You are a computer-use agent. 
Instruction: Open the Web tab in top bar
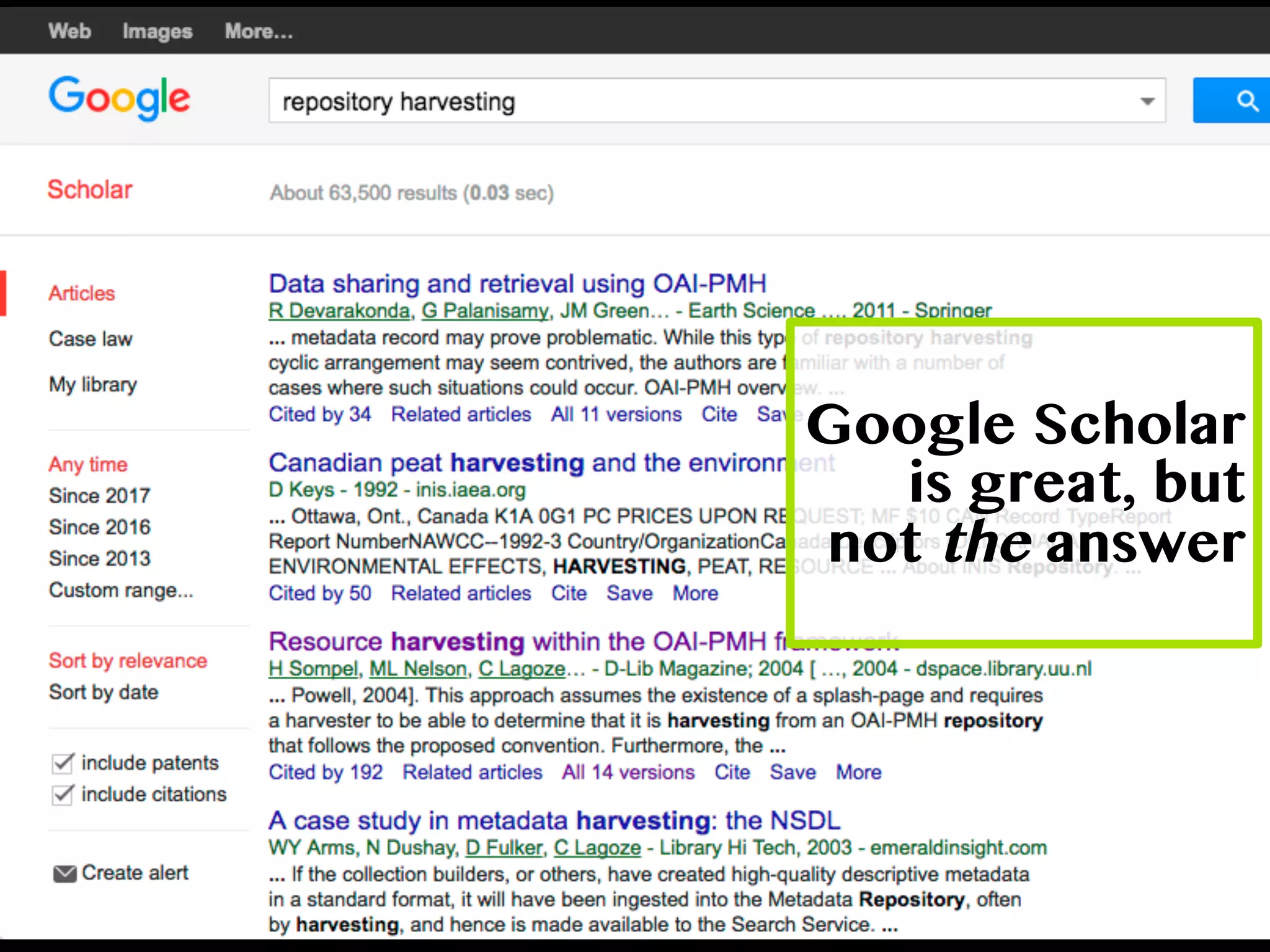[70, 31]
